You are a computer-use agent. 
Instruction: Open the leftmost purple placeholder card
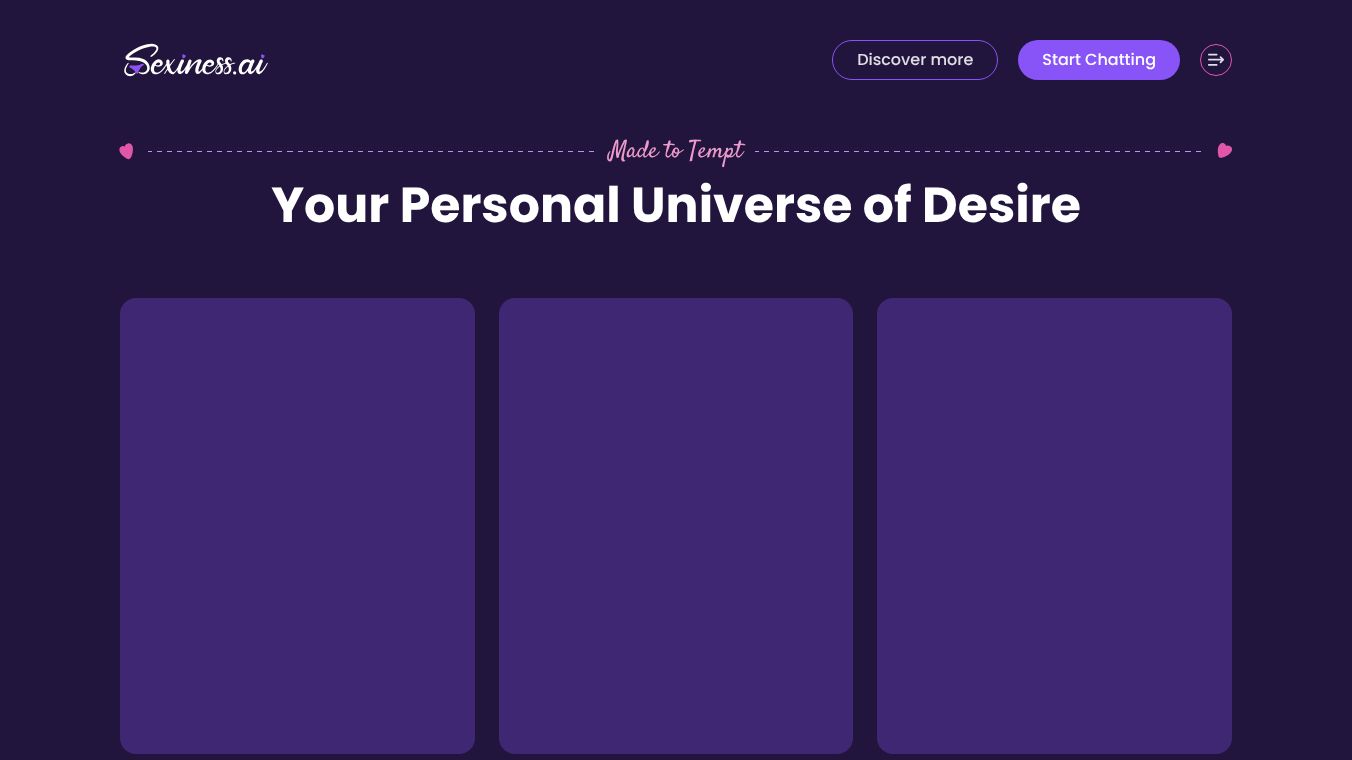click(297, 526)
